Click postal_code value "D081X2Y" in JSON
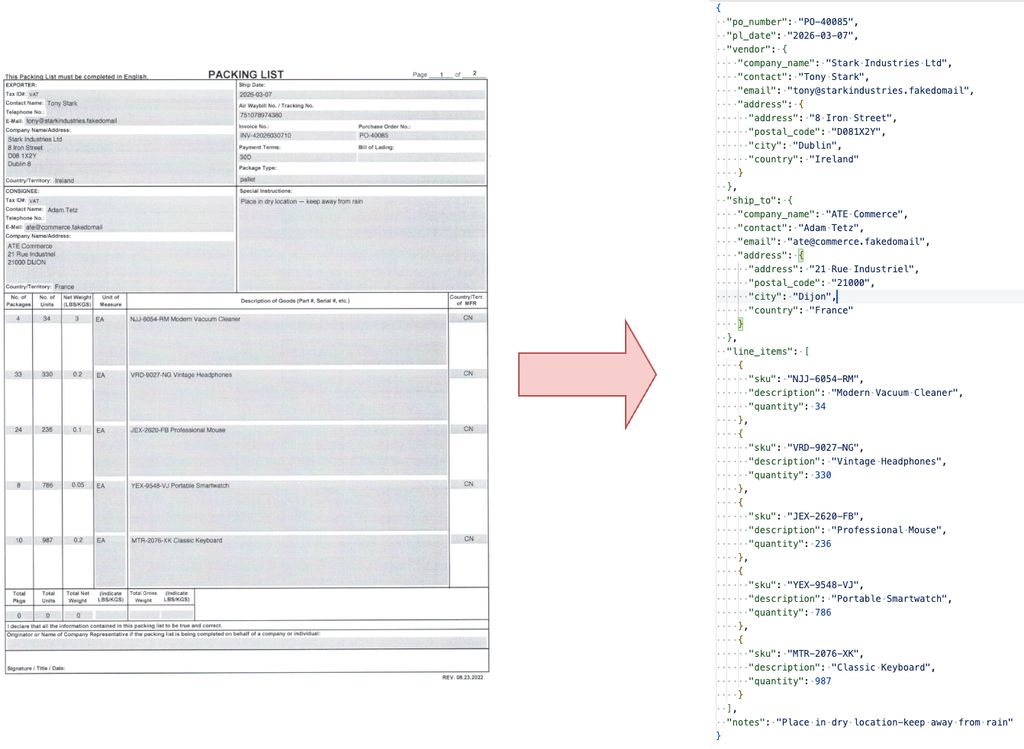This screenshot has width=1024, height=749. click(858, 132)
